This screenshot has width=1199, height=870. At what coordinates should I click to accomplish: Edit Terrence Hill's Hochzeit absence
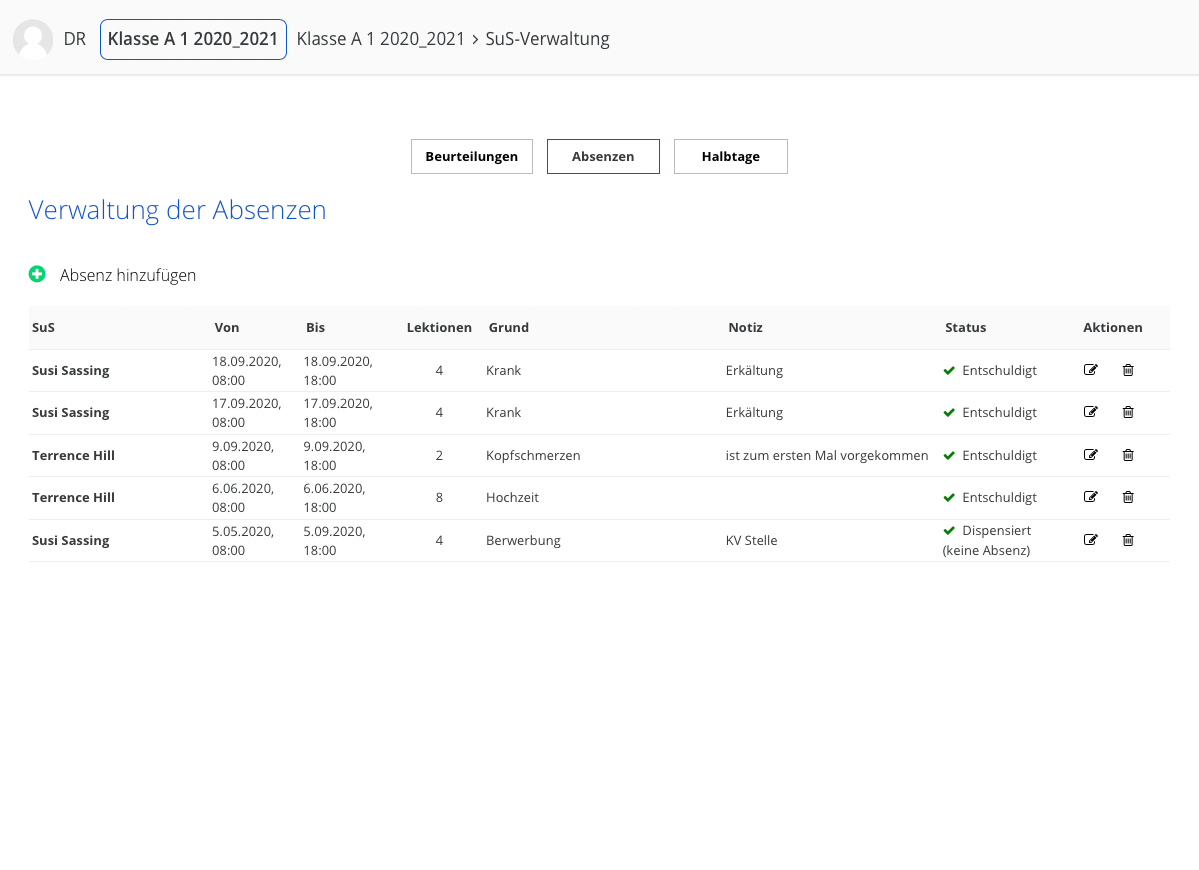click(1091, 497)
